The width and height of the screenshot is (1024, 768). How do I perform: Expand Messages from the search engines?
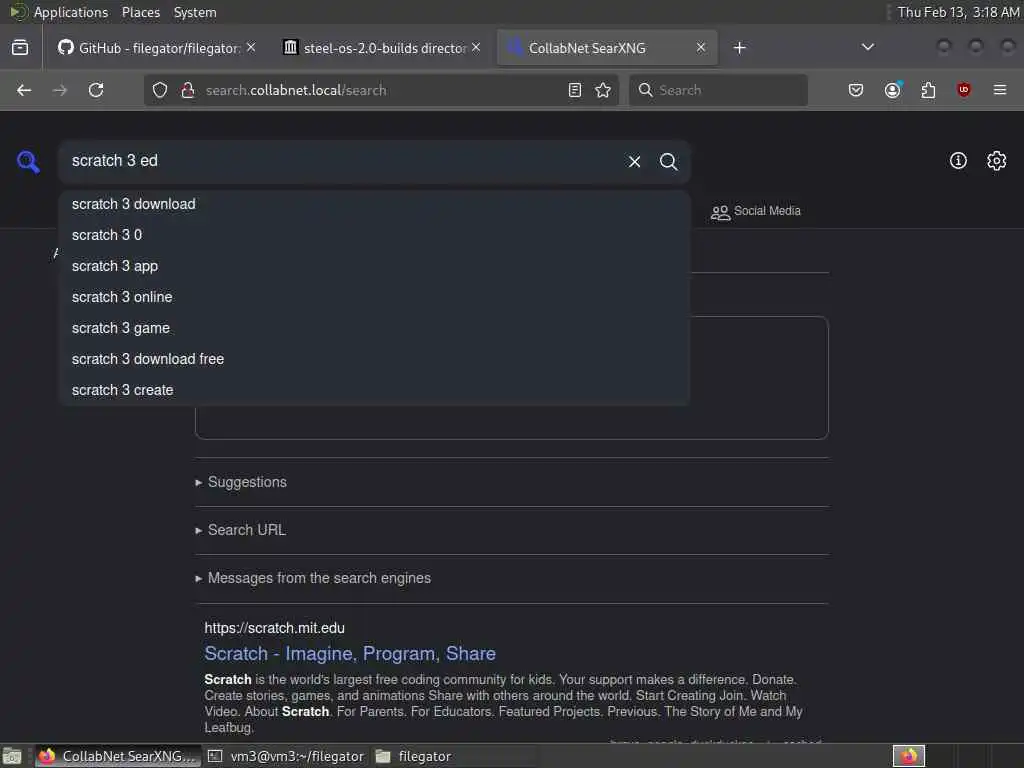coord(313,578)
